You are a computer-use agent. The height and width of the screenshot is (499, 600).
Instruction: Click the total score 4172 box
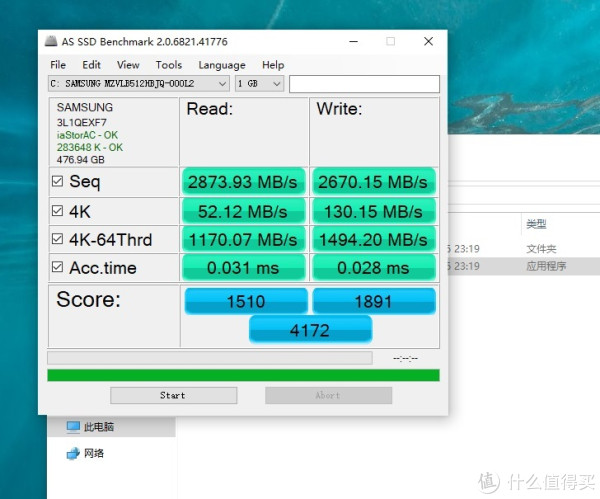(310, 329)
